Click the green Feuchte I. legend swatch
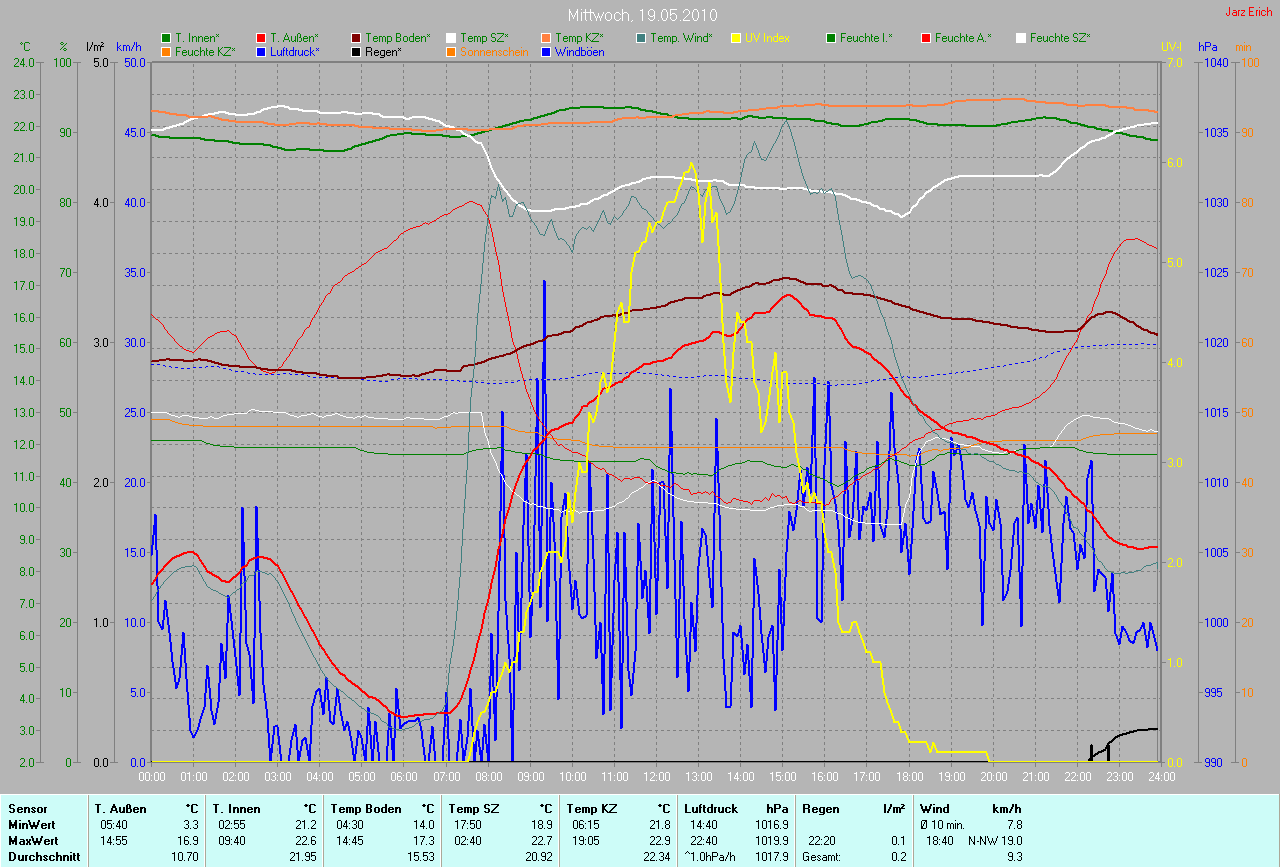The height and width of the screenshot is (867, 1280). click(831, 38)
